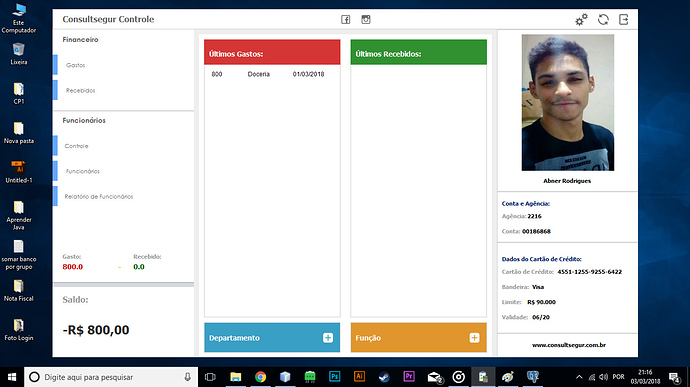
Task: Open Google Chrome from taskbar
Action: pos(261,377)
